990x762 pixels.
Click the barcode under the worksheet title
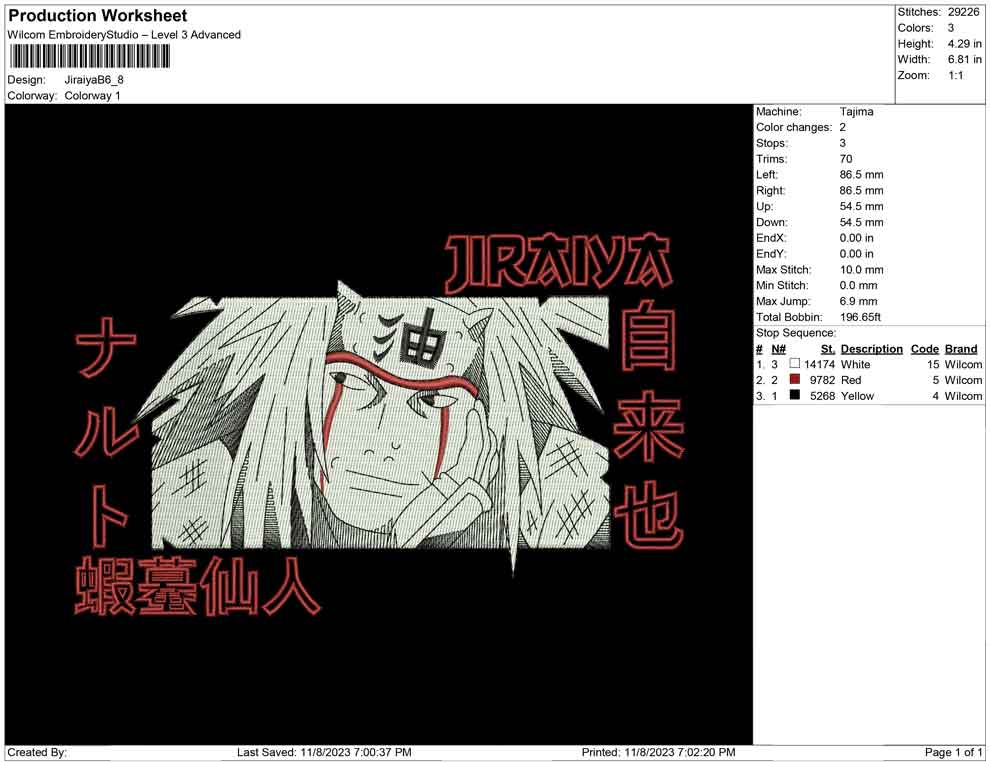tap(89, 57)
